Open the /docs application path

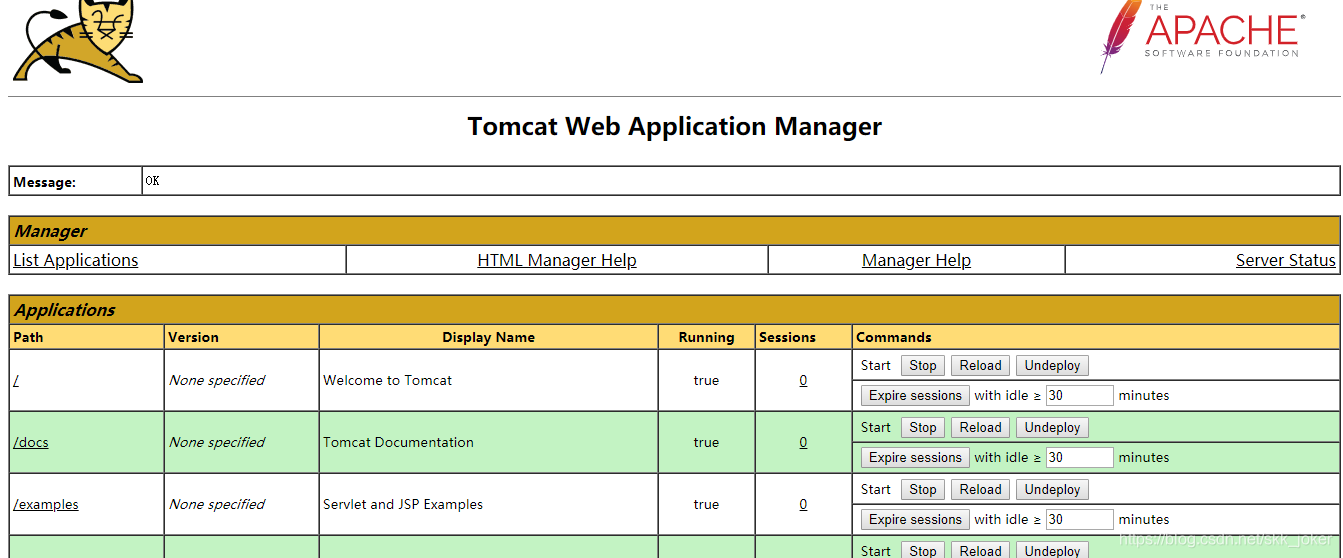click(31, 442)
